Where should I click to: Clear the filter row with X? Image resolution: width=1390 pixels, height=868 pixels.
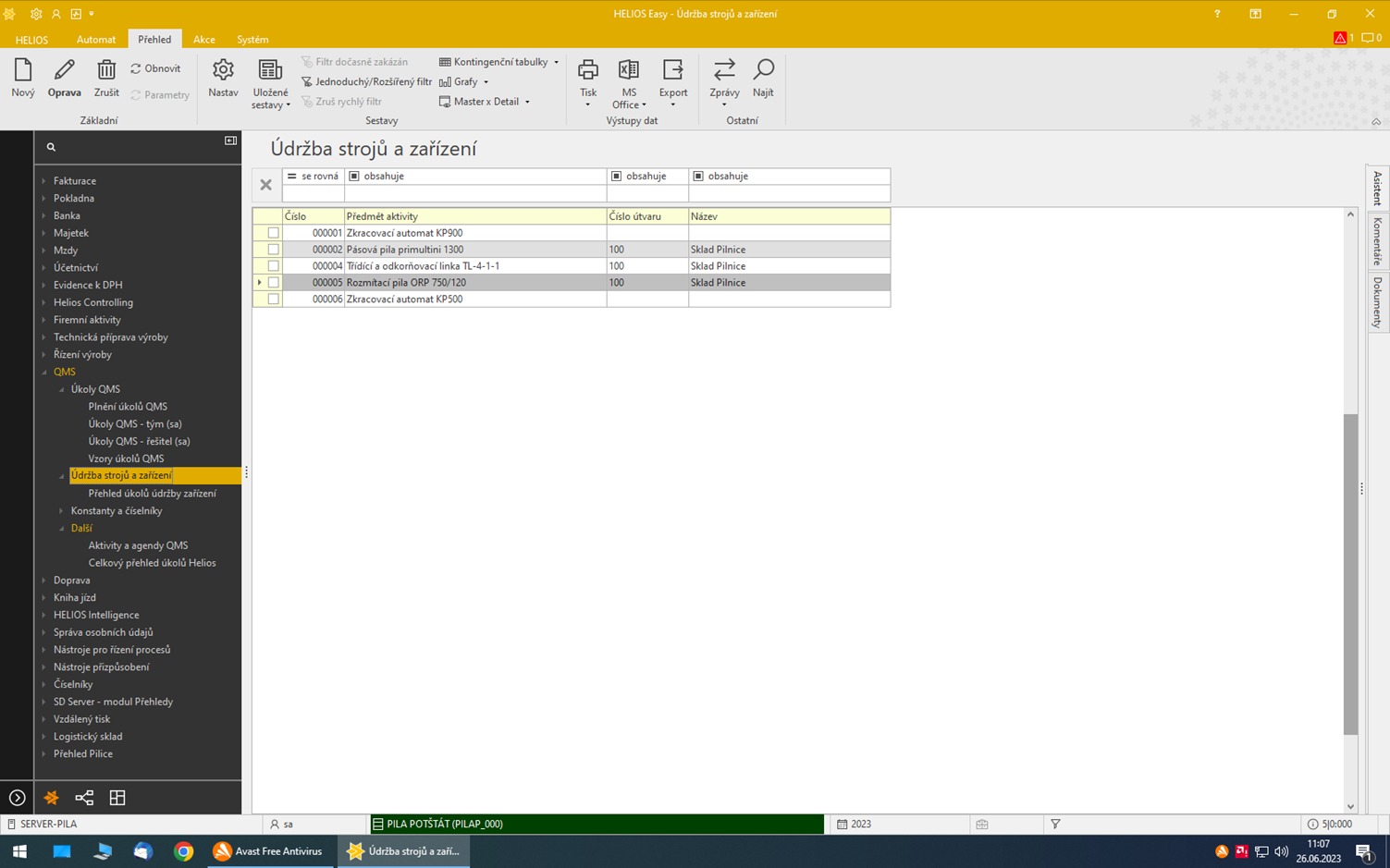point(266,185)
